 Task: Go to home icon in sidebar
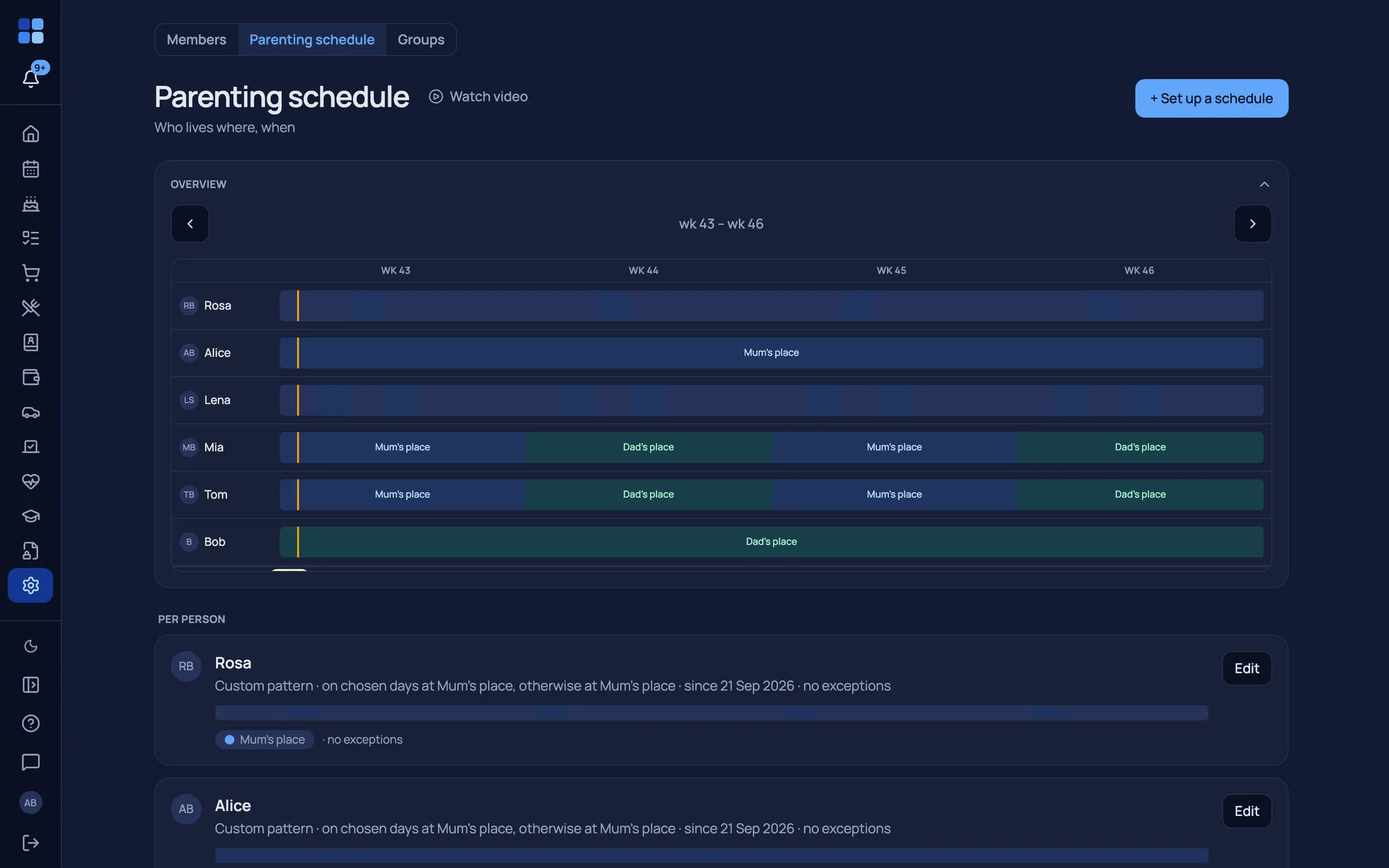[x=31, y=133]
